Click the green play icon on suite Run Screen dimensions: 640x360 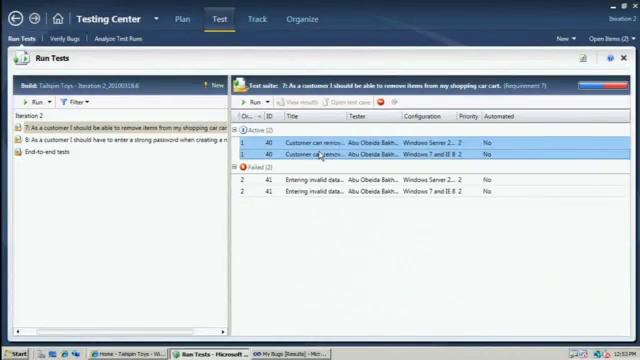pyautogui.click(x=244, y=102)
